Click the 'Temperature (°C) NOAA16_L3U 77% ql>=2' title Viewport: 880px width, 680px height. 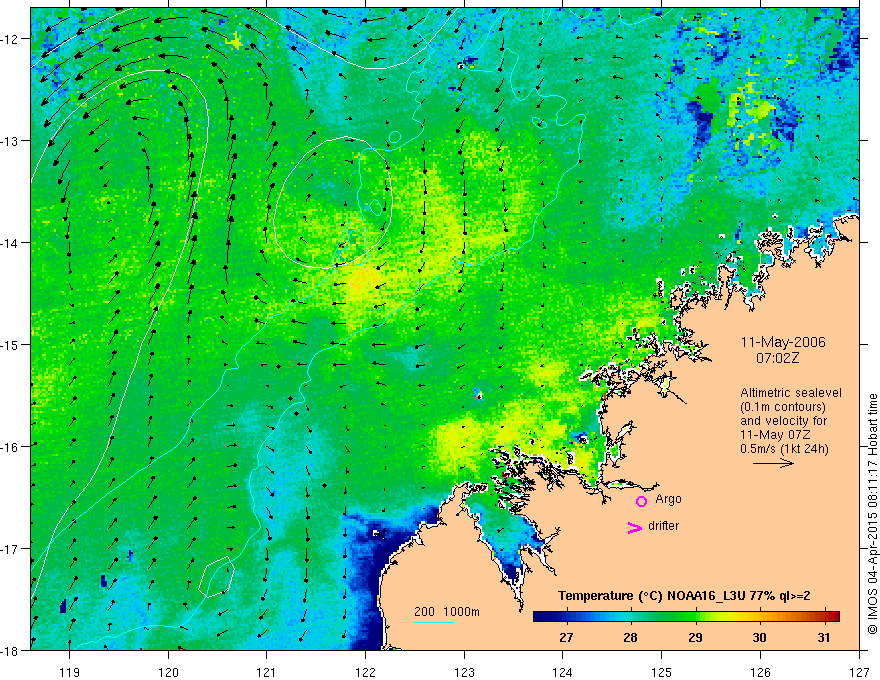click(x=684, y=596)
